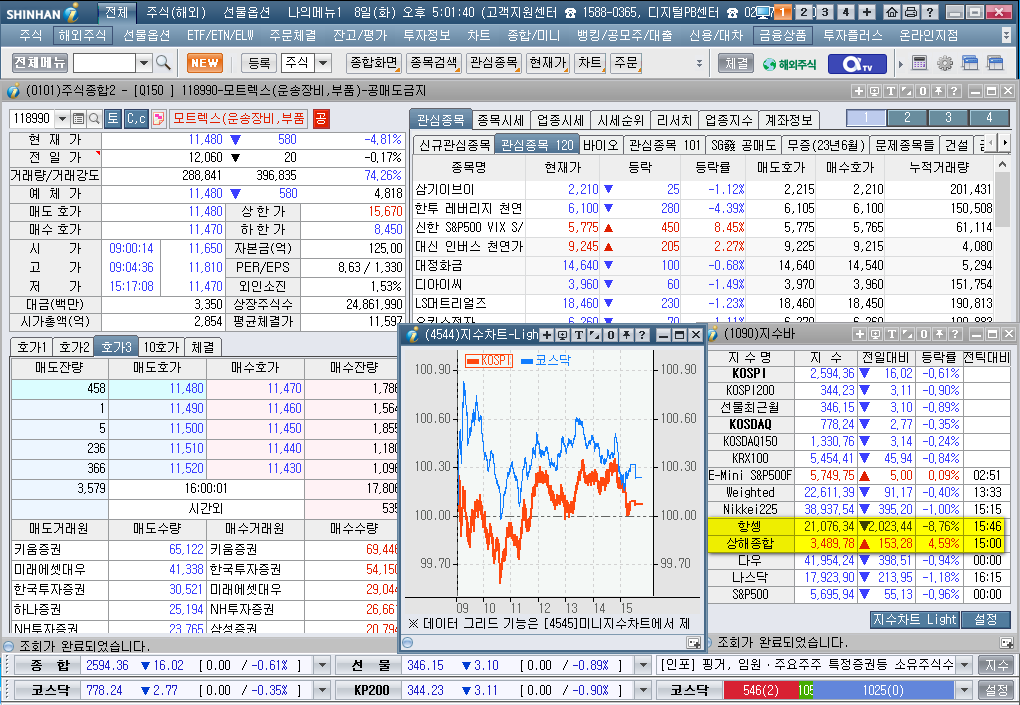Image resolution: width=1020 pixels, height=705 pixels.
Task: Open the pink memo note icon
Action: 158,118
